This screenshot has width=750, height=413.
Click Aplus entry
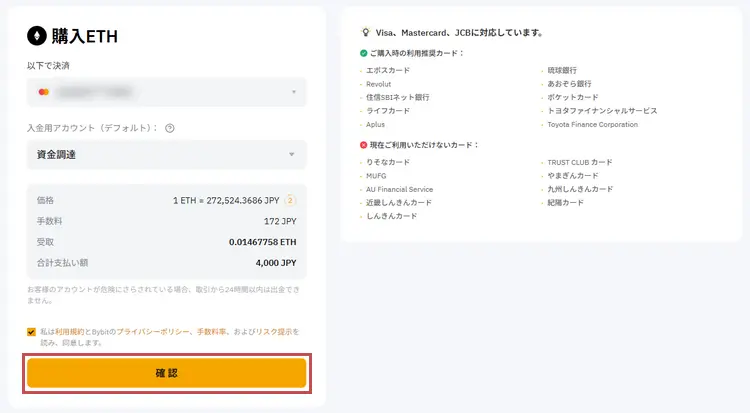click(x=375, y=124)
